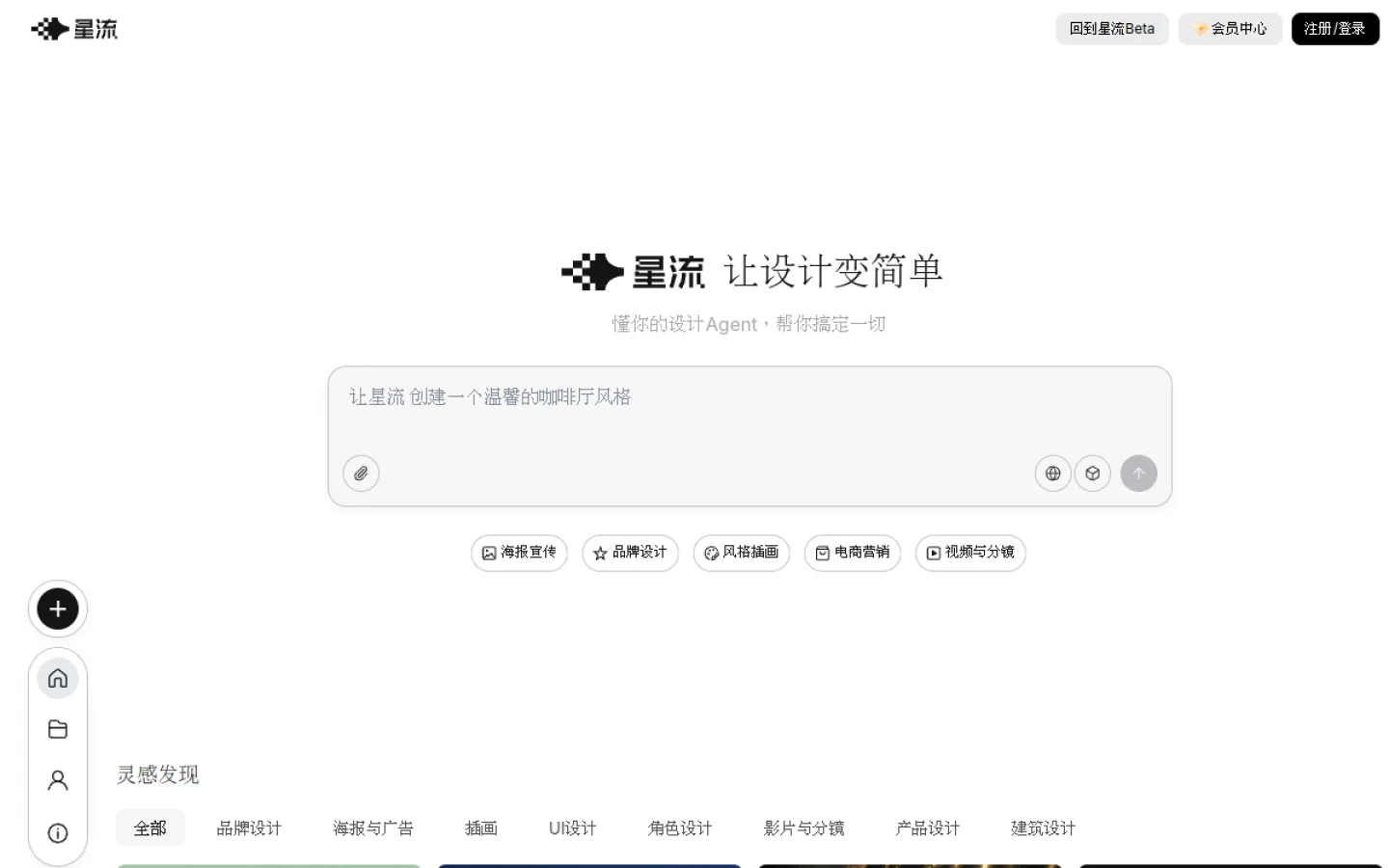Switch to the 海报与广告 tab
Viewport: 1389px width, 868px height.
373,828
